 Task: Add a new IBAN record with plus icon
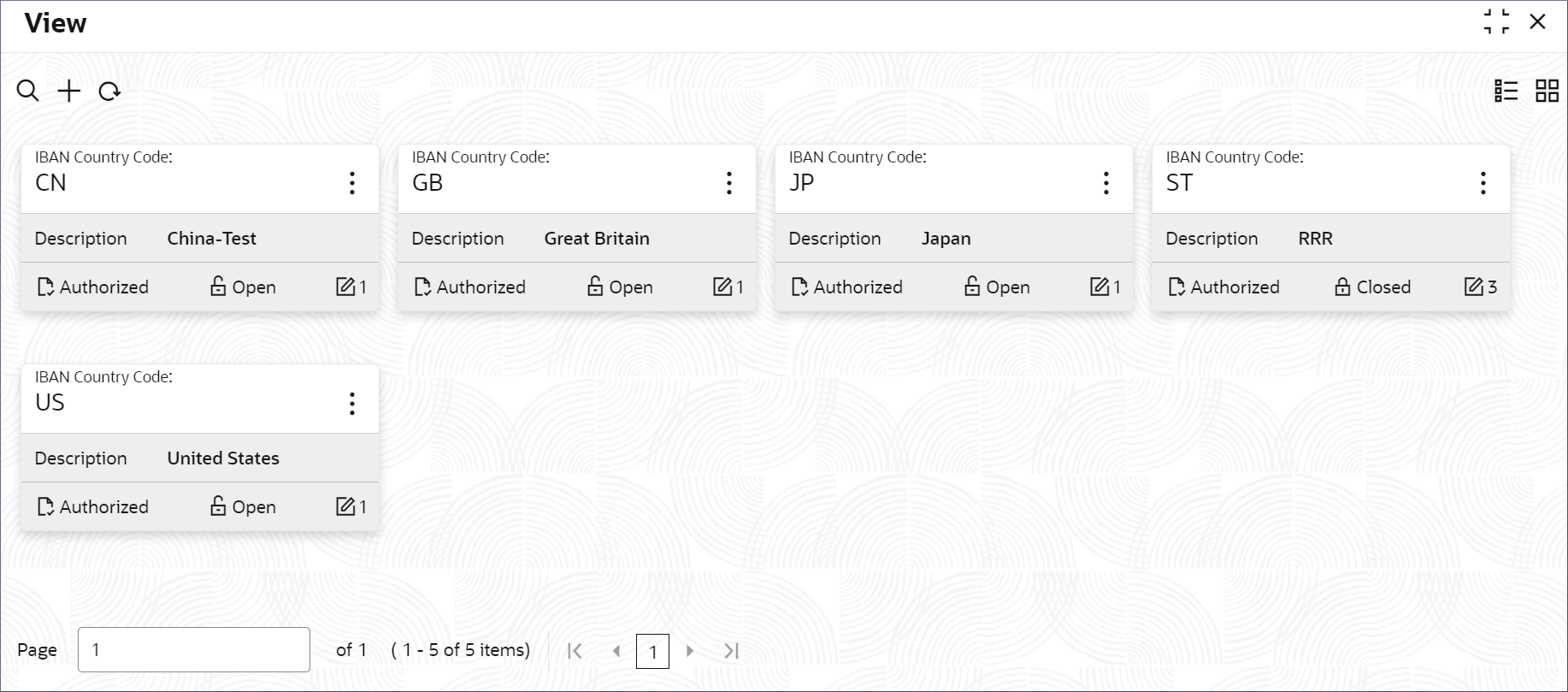(x=69, y=91)
